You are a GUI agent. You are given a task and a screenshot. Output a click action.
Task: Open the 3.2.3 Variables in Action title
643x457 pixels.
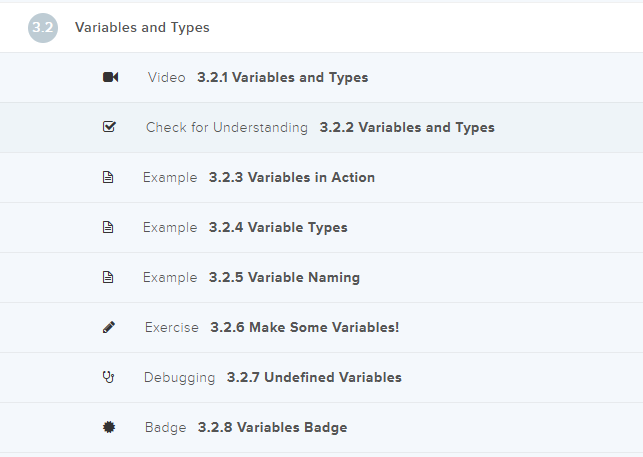pyautogui.click(x=292, y=178)
